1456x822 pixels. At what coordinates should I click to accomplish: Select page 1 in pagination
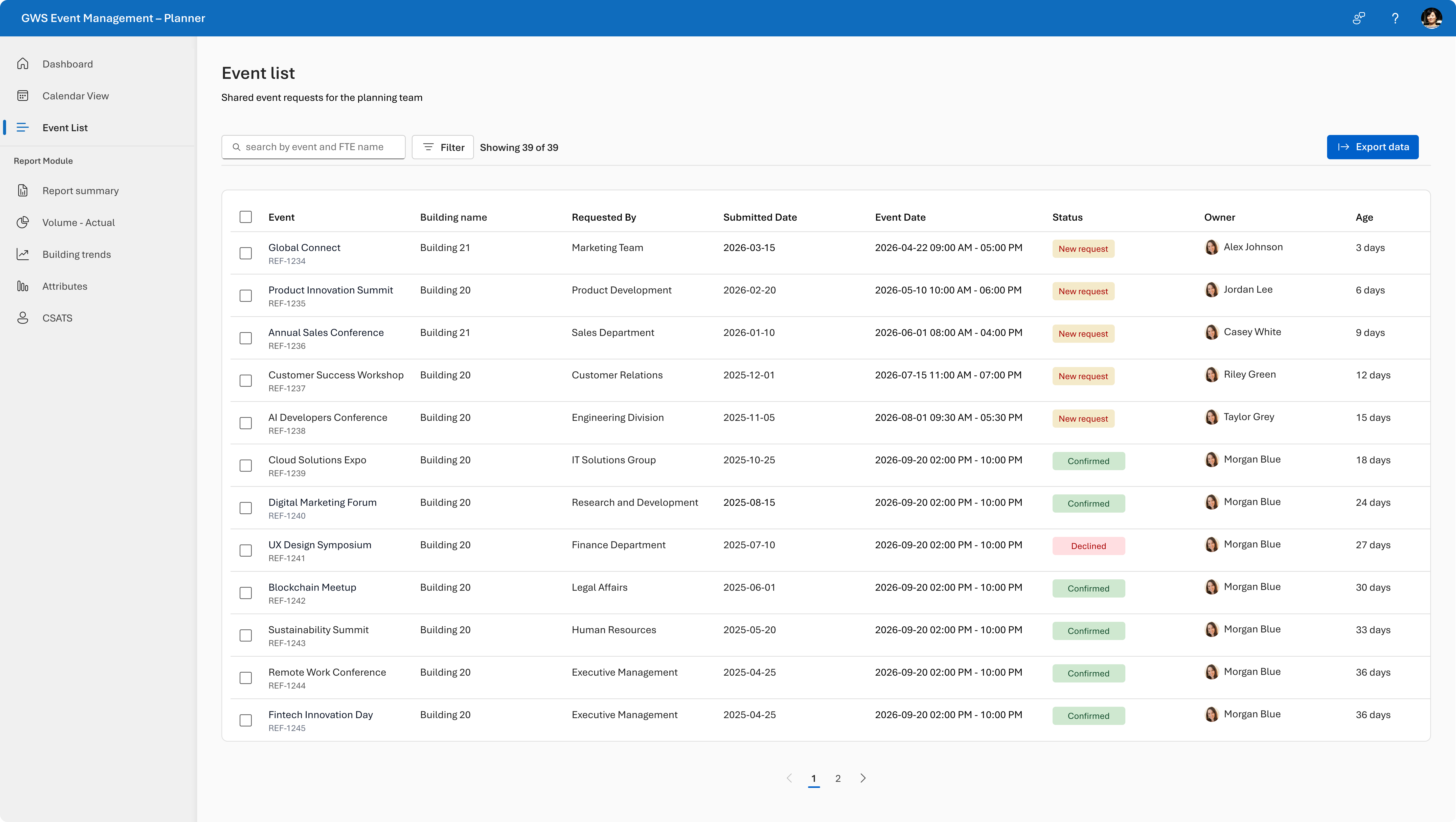coord(813,779)
